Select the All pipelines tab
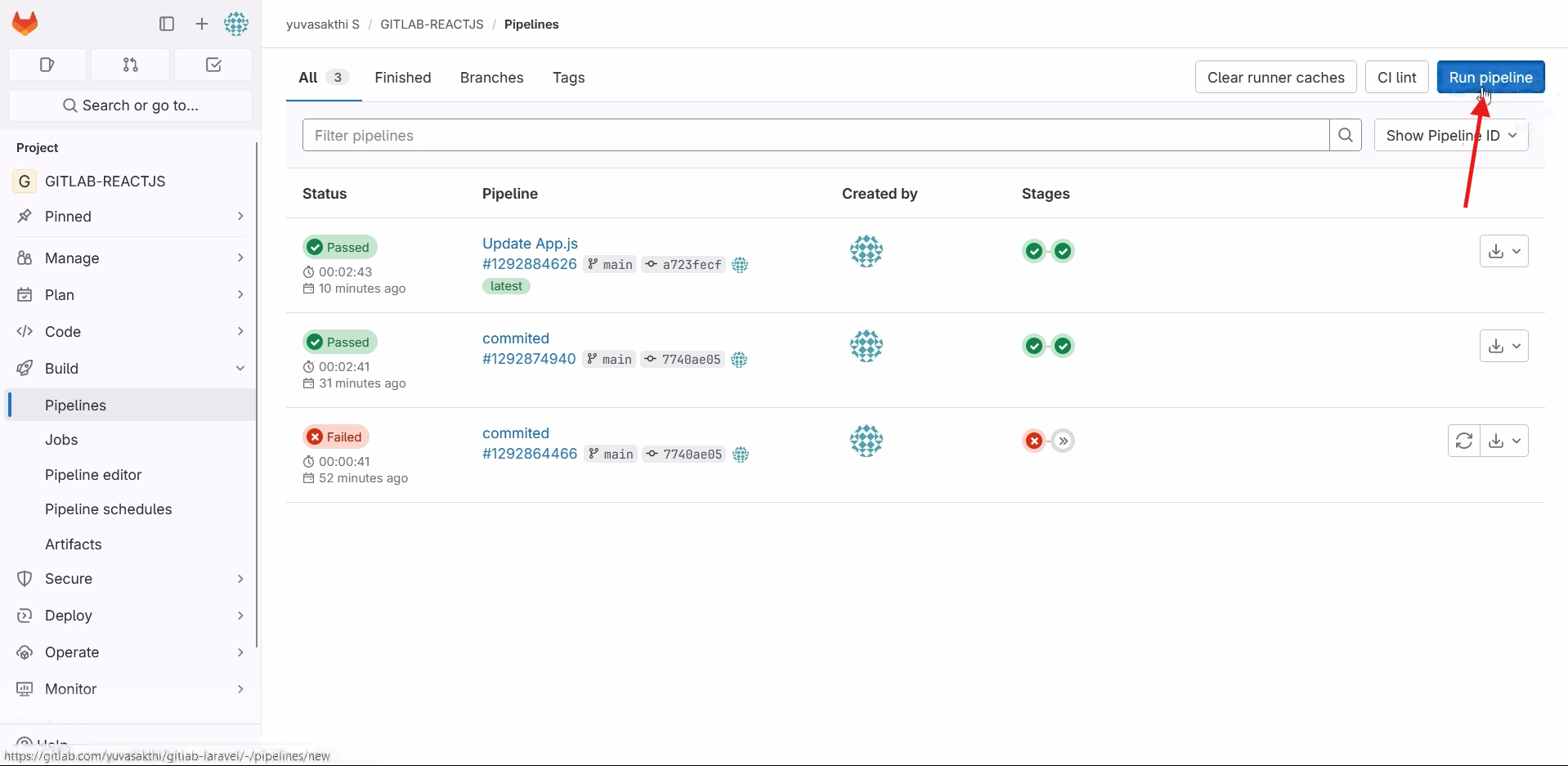The width and height of the screenshot is (1568, 766). 324,78
